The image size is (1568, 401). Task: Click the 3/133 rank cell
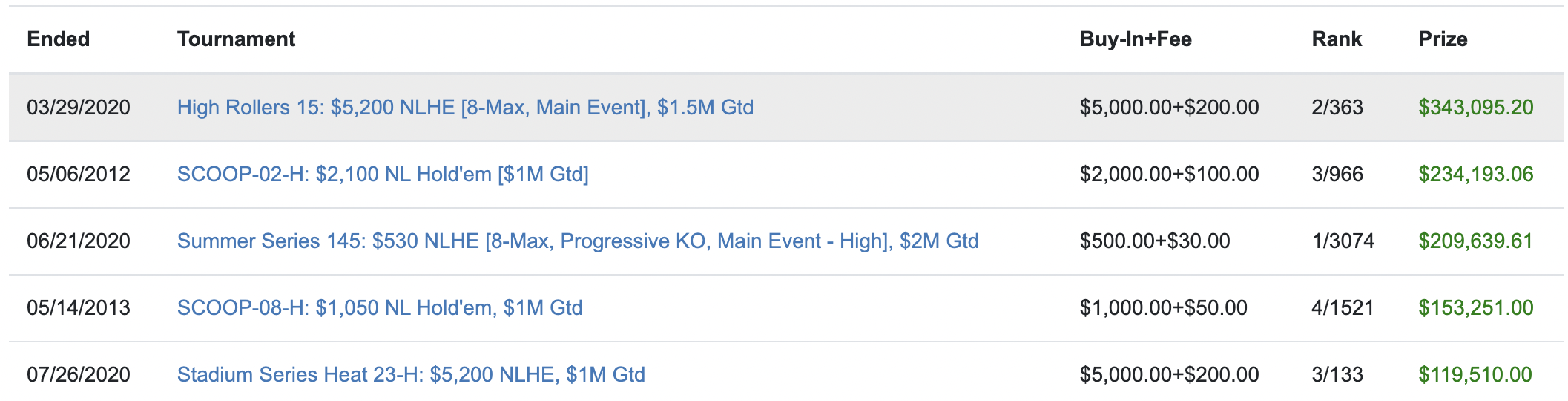coord(1337,375)
